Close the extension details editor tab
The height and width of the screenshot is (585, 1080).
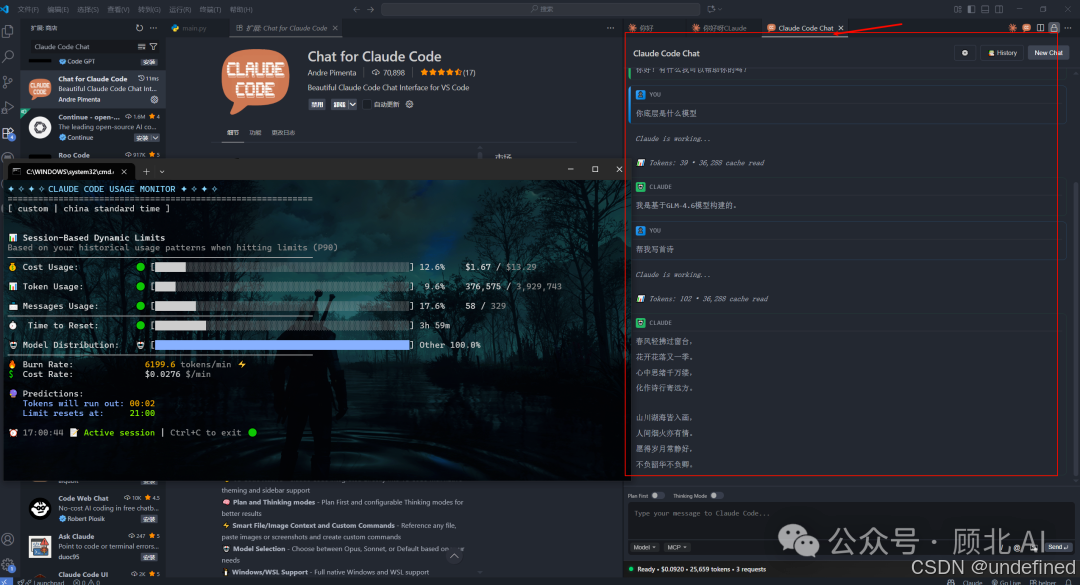coord(335,28)
